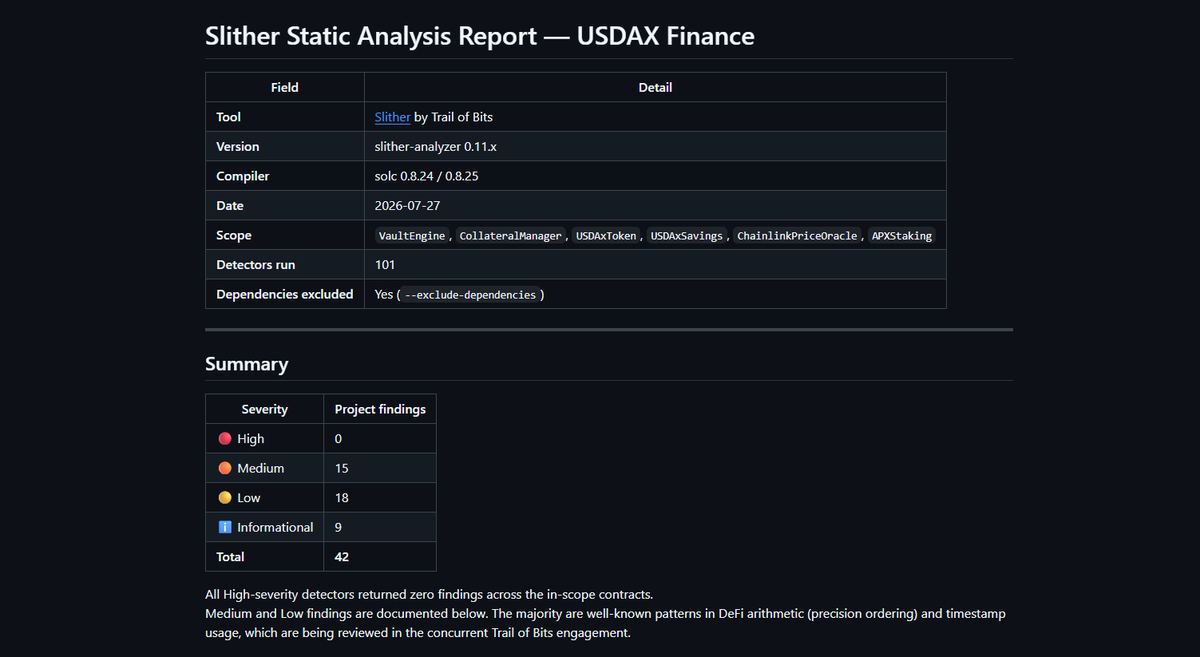
Task: Click the Medium findings count 15
Action: click(342, 468)
